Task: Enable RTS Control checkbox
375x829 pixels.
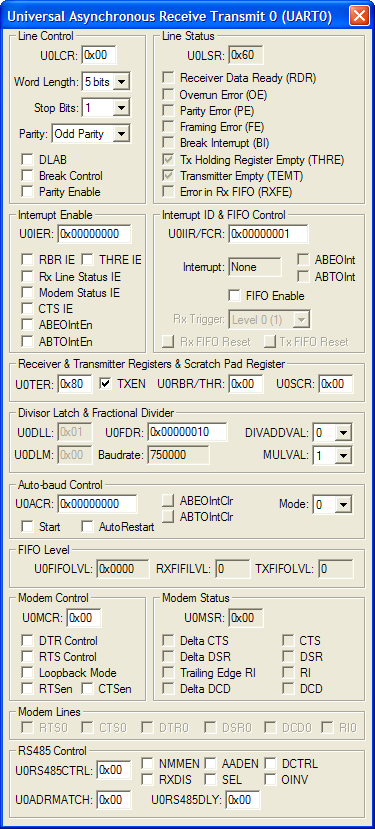Action: pos(27,657)
